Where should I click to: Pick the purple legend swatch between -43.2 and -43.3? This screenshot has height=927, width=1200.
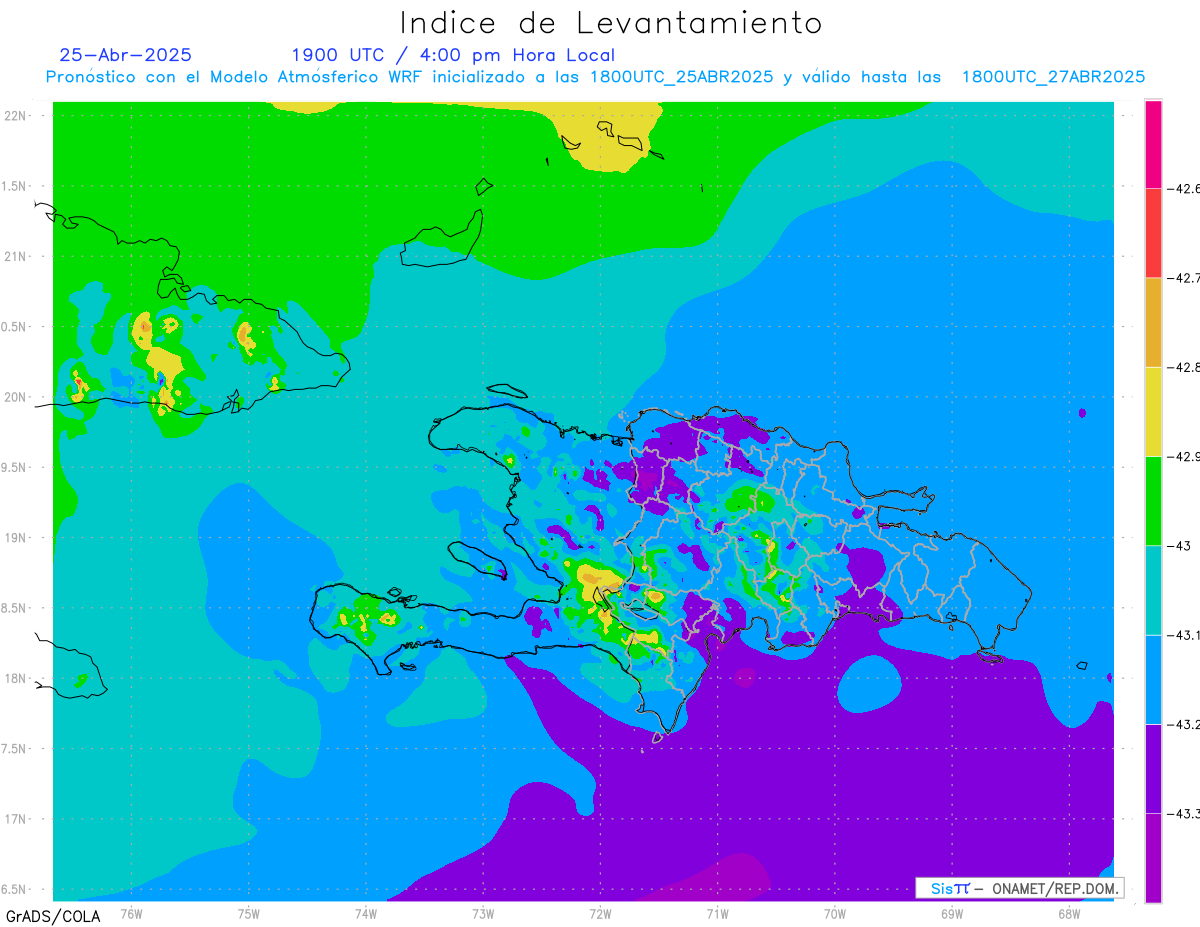tap(1153, 768)
